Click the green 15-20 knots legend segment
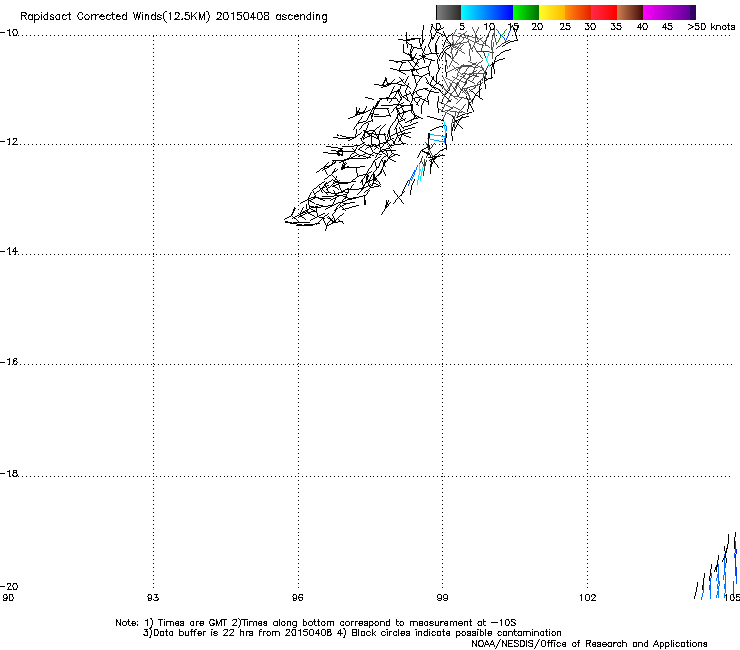This screenshot has width=740, height=650. pos(526,12)
